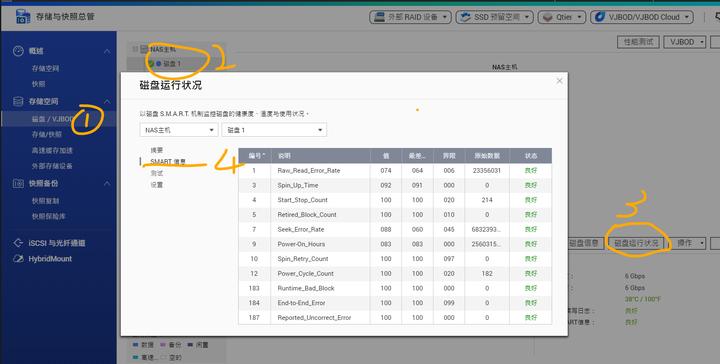The image size is (720, 364).
Task: Click the VJBOD/VJBOD Cloud icon
Action: (600, 17)
